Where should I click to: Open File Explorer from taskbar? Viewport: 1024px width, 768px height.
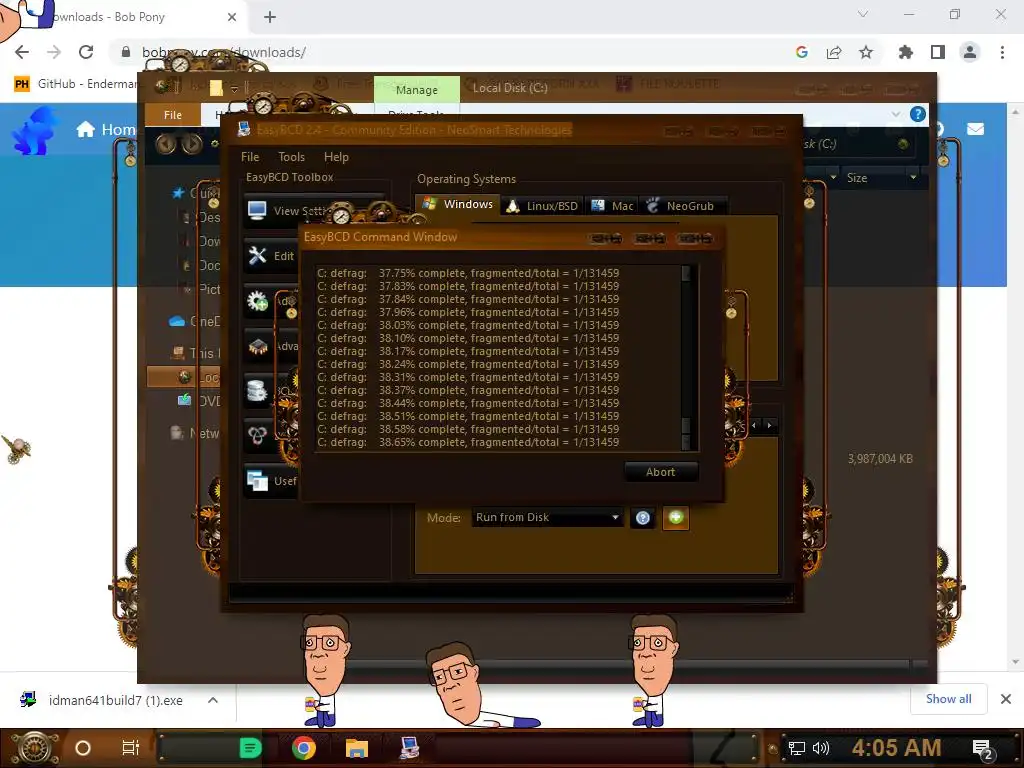tap(357, 748)
